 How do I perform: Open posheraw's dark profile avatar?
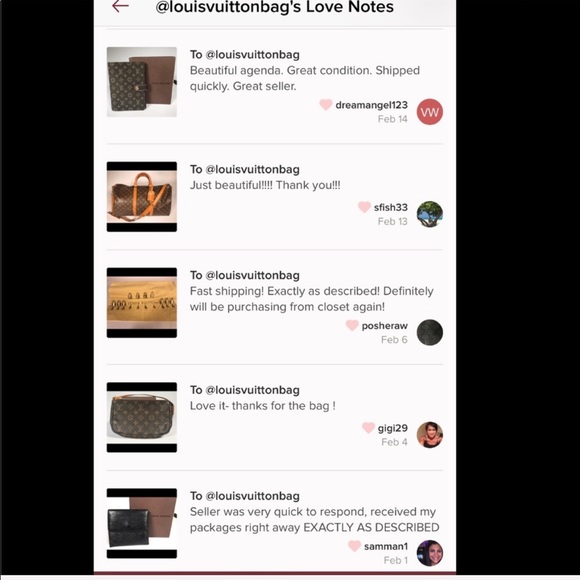pos(429,332)
